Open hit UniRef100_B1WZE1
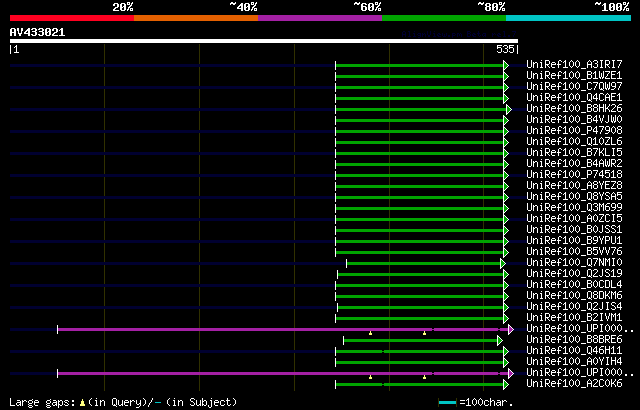Screen dimensions: 640x410 pyautogui.click(x=574, y=75)
